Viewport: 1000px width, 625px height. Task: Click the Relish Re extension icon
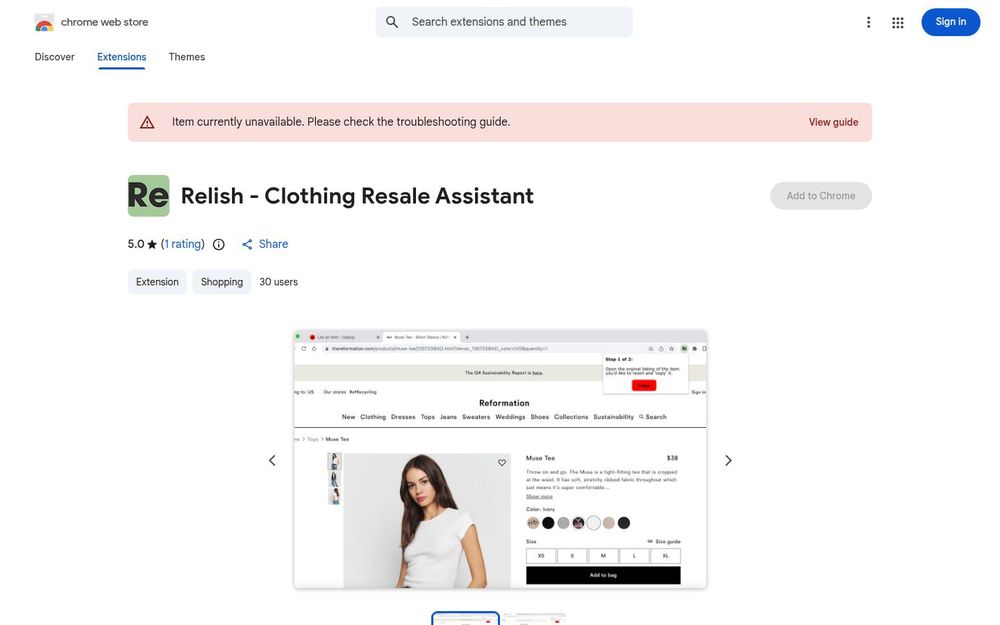(x=149, y=196)
